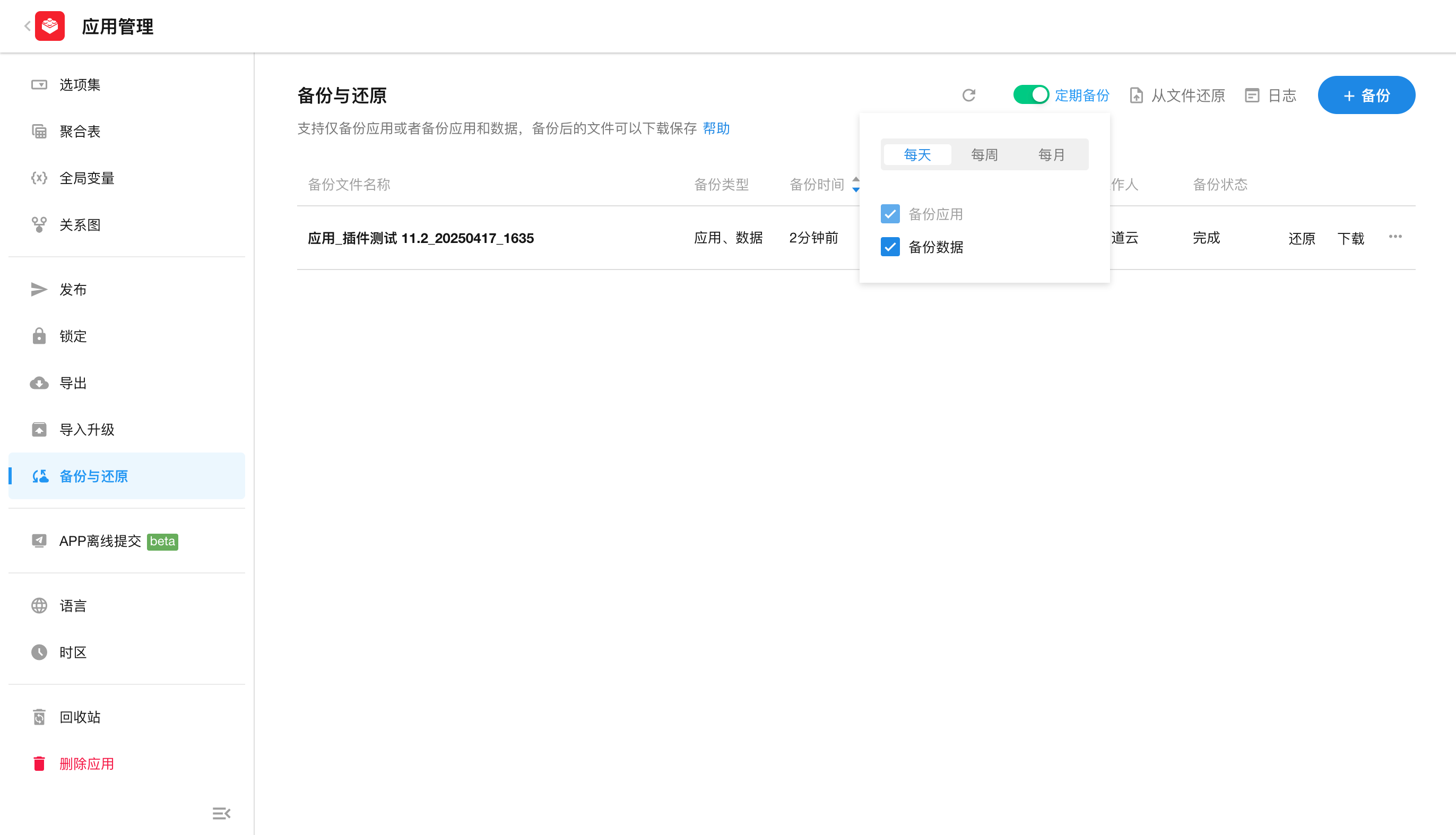Open 全局变量 in the sidebar
Viewport: 1456px width, 835px height.
pos(126,178)
